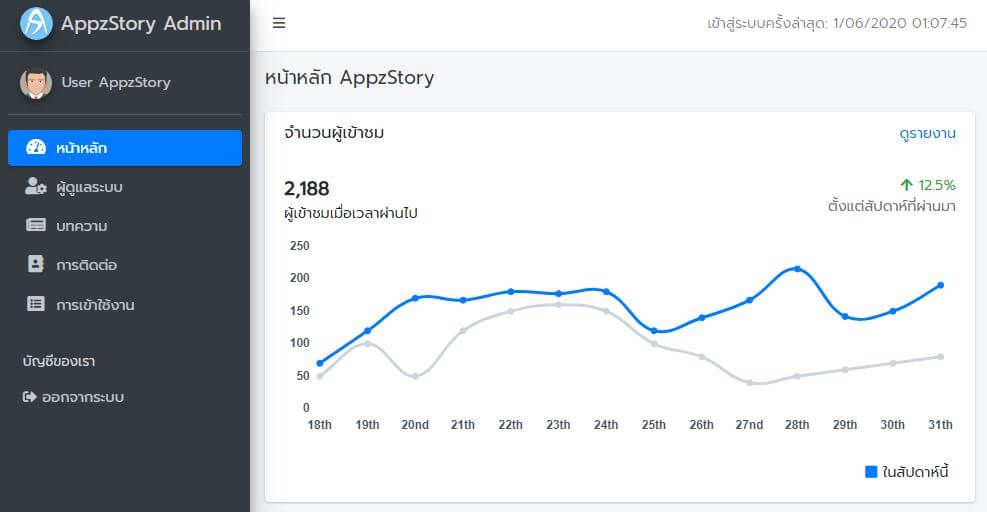Click the user avatar picture
Viewport: 987px width, 512px height.
coord(36,83)
